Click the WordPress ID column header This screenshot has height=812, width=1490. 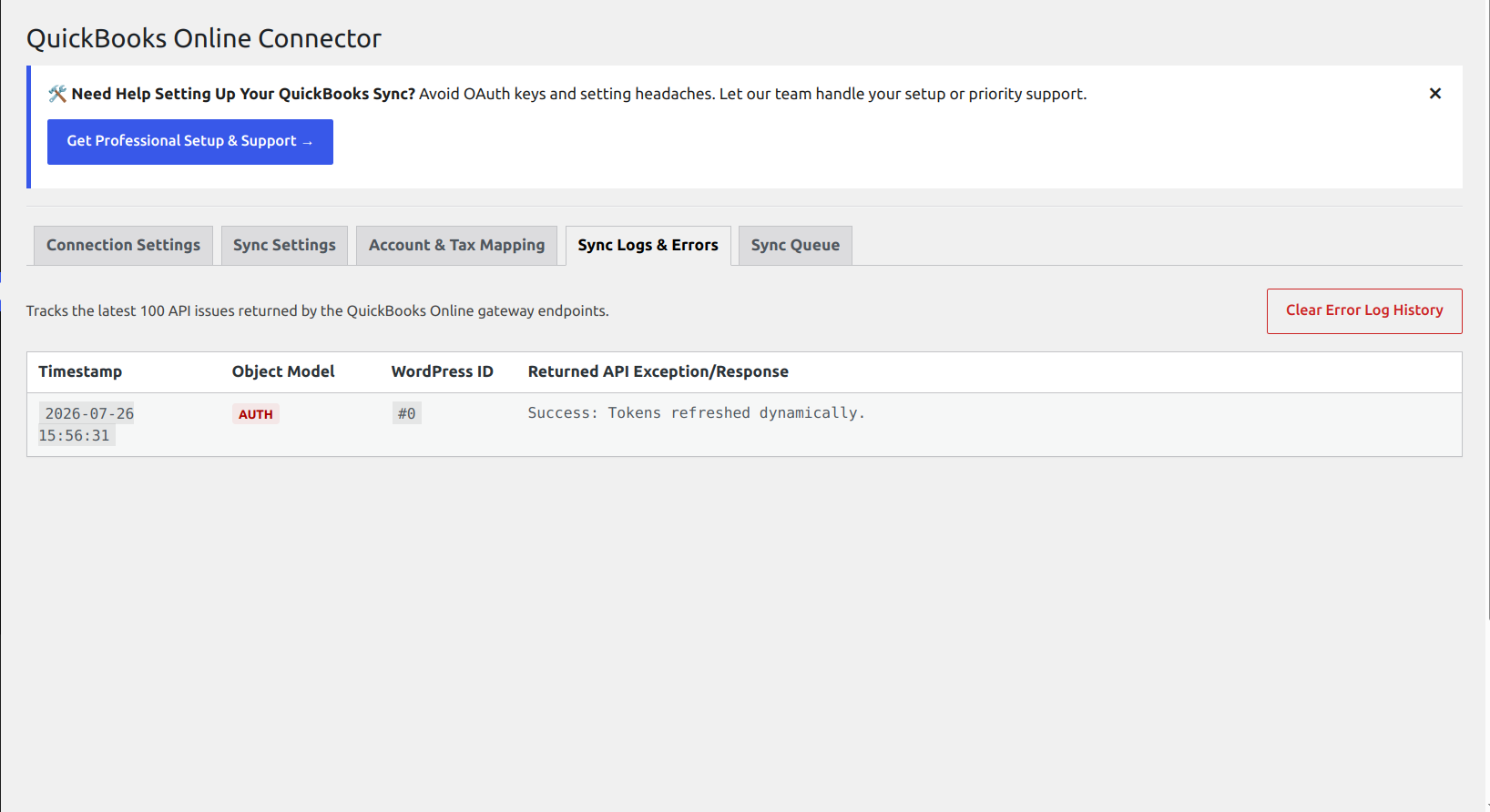coord(443,371)
